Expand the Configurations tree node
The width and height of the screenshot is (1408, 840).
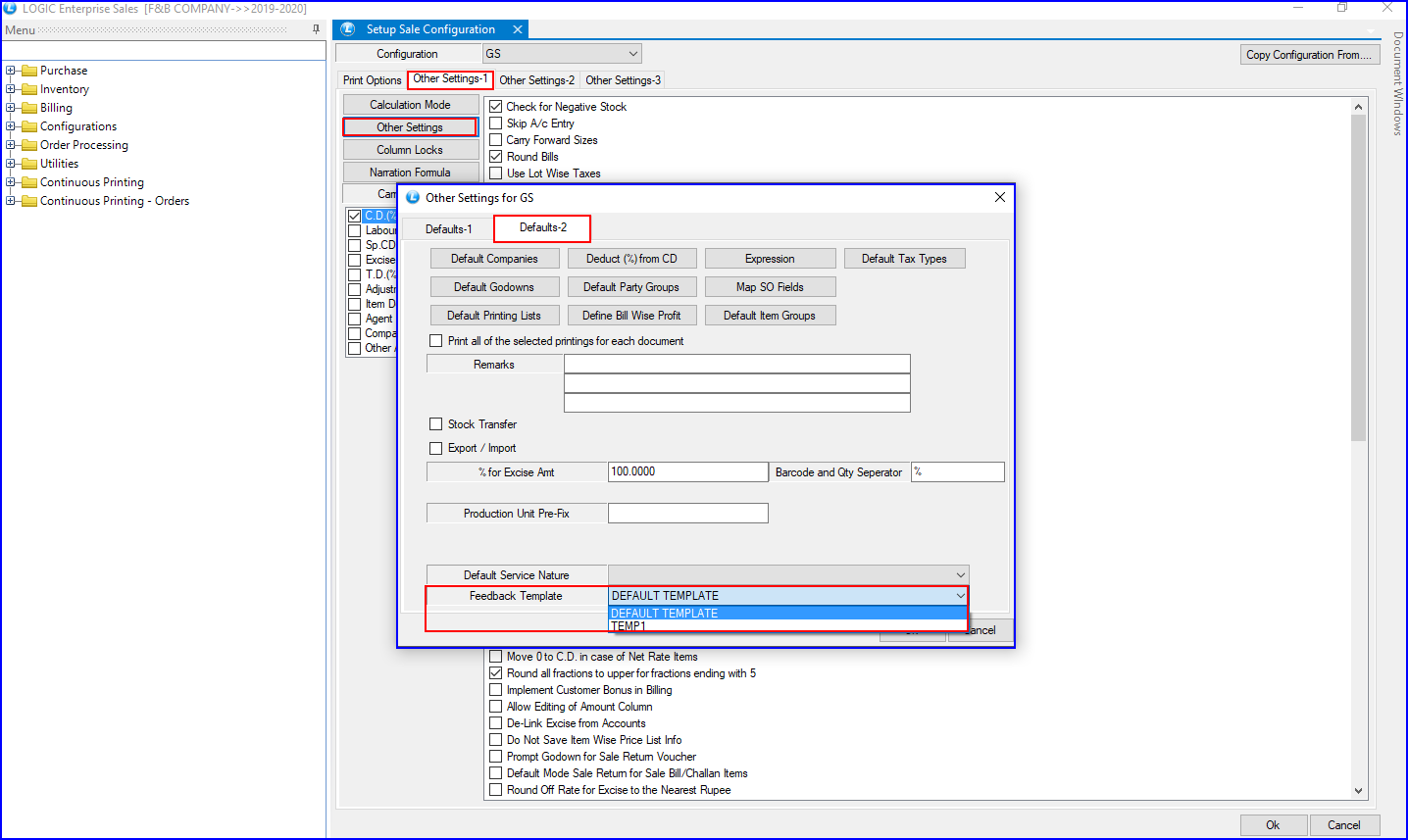11,126
